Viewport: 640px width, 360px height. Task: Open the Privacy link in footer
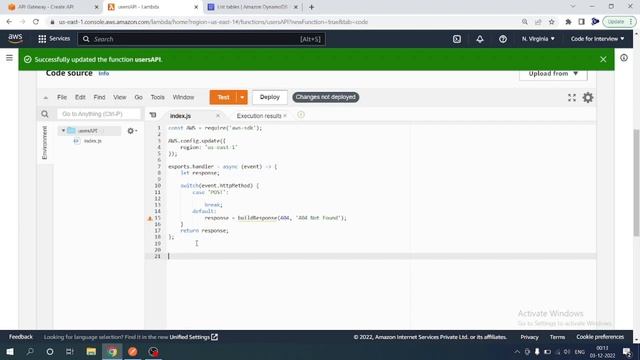[x=529, y=337]
